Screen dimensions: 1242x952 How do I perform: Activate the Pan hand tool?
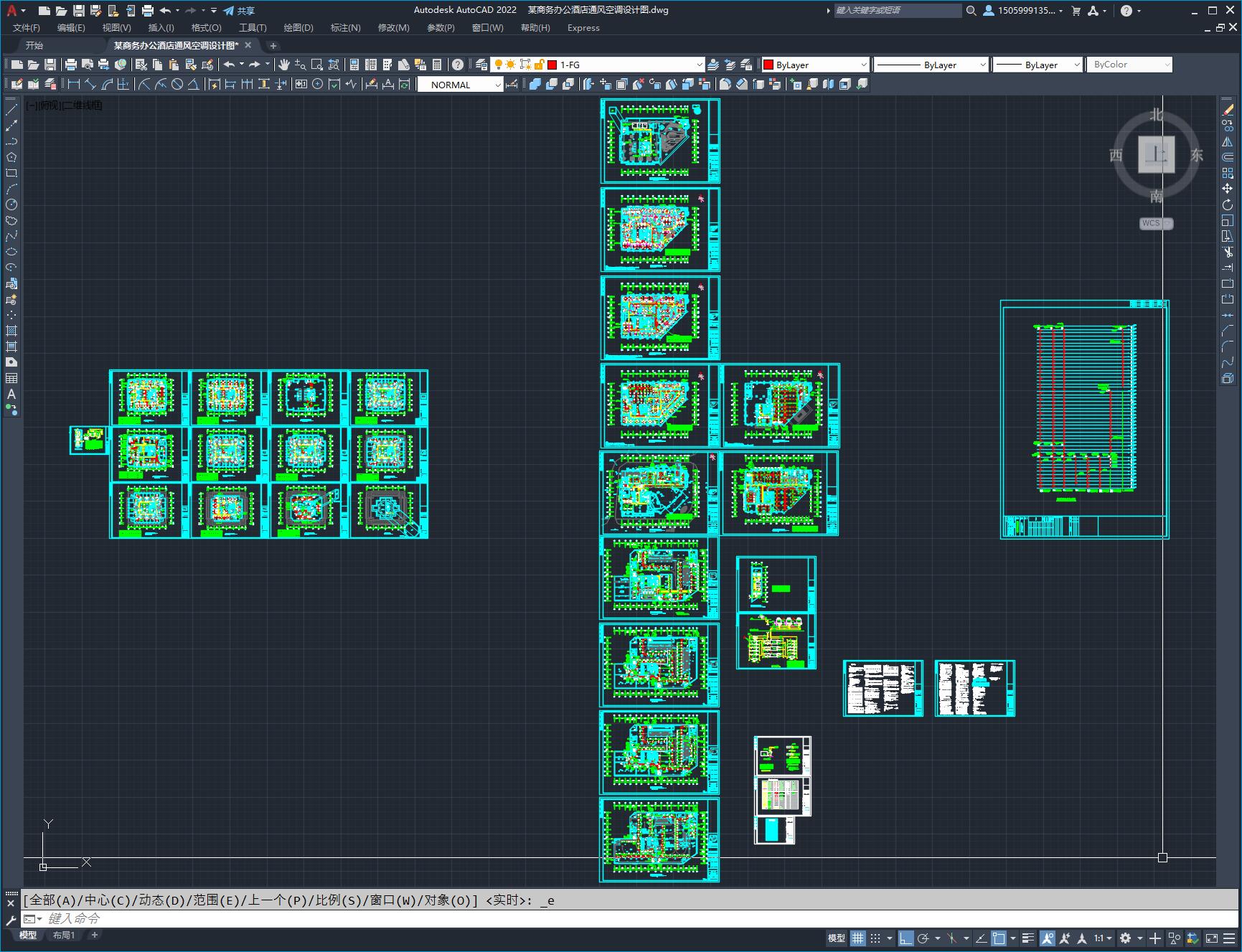(284, 65)
